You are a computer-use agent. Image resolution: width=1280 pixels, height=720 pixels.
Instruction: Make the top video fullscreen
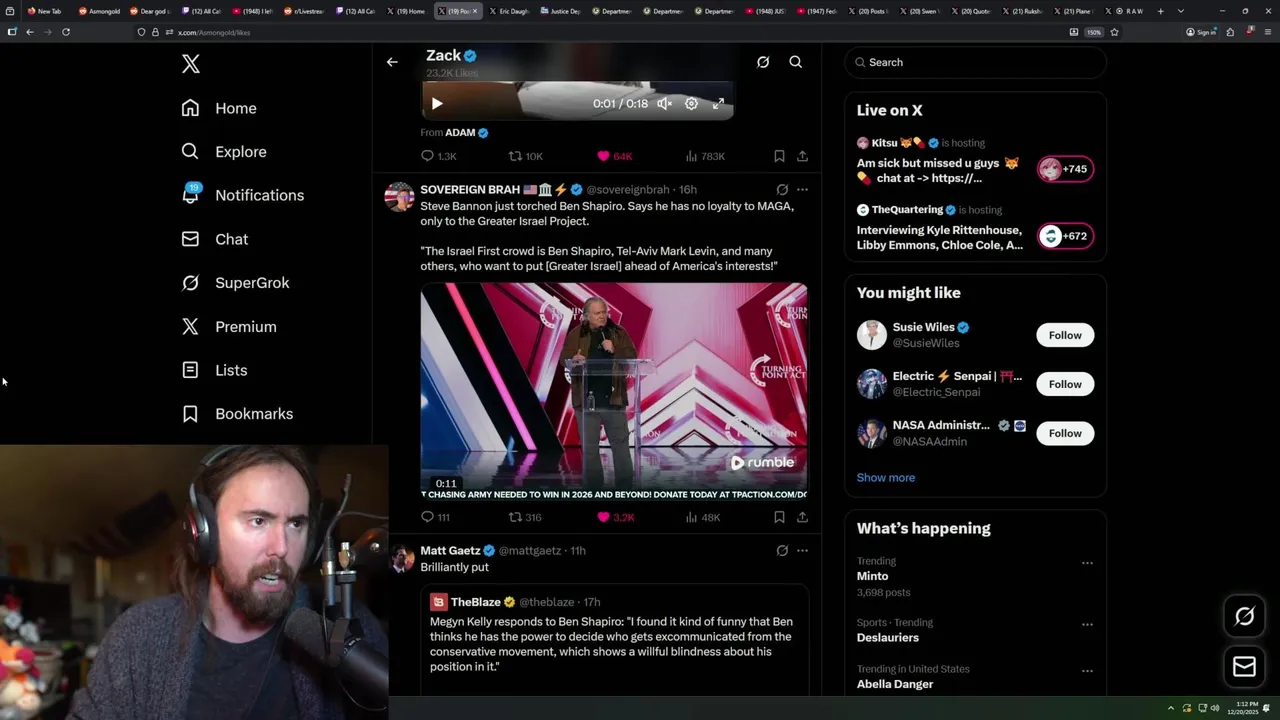click(718, 104)
